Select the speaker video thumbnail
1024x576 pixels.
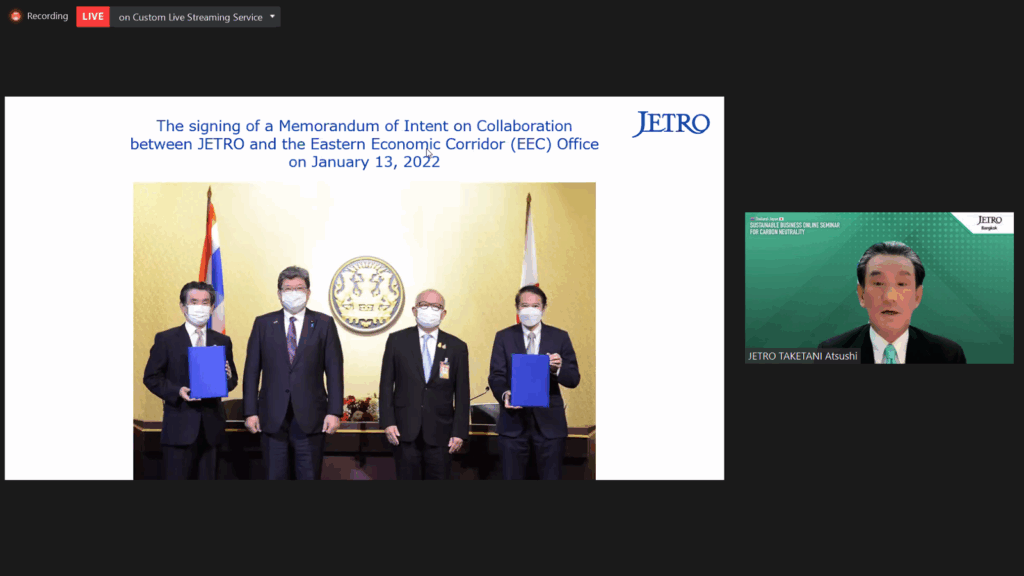(x=878, y=290)
